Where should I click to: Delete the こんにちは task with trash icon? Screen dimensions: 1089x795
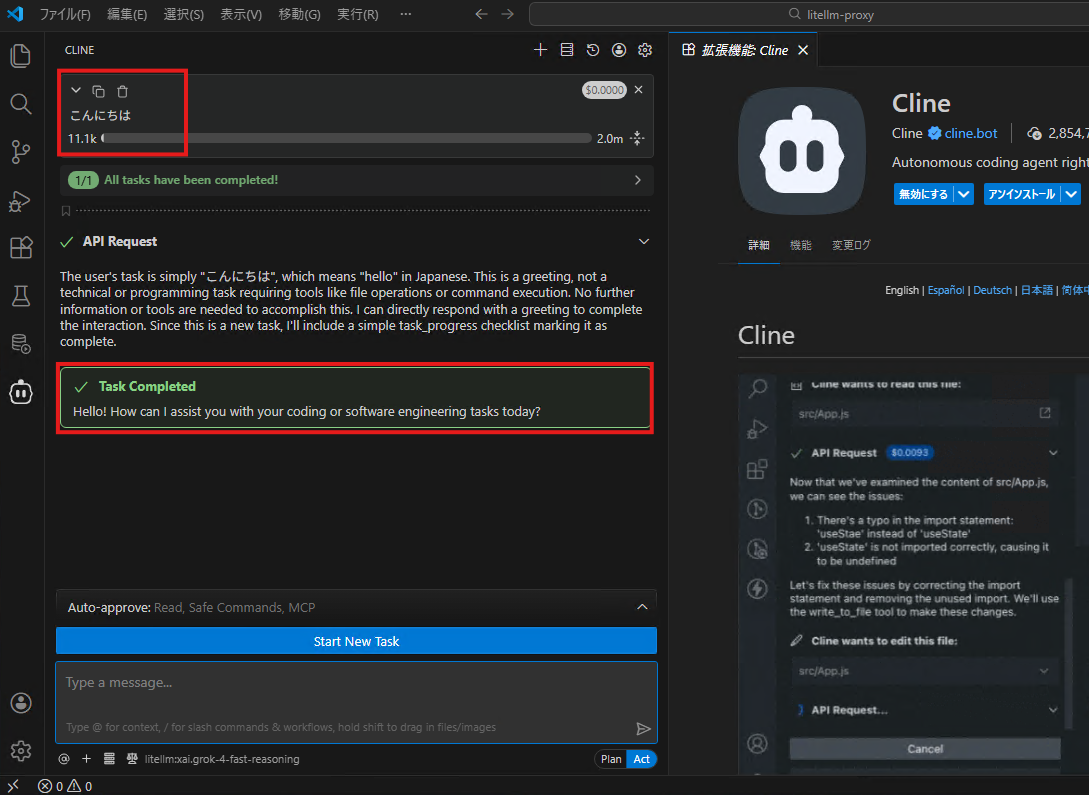coord(122,91)
